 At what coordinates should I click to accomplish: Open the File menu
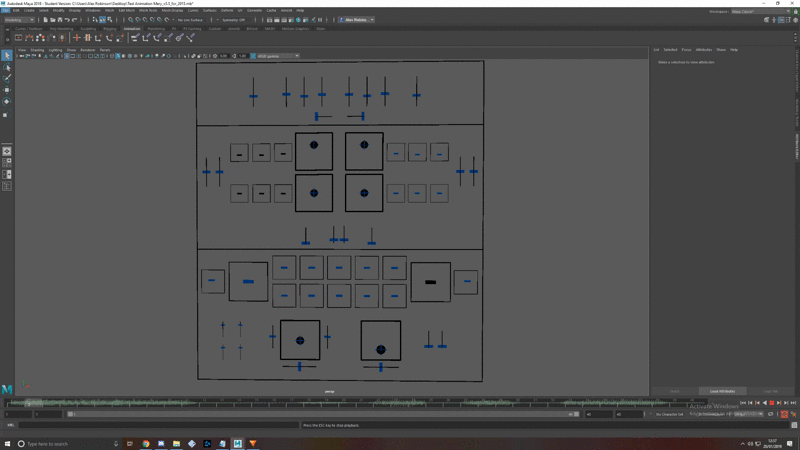pyautogui.click(x=5, y=10)
